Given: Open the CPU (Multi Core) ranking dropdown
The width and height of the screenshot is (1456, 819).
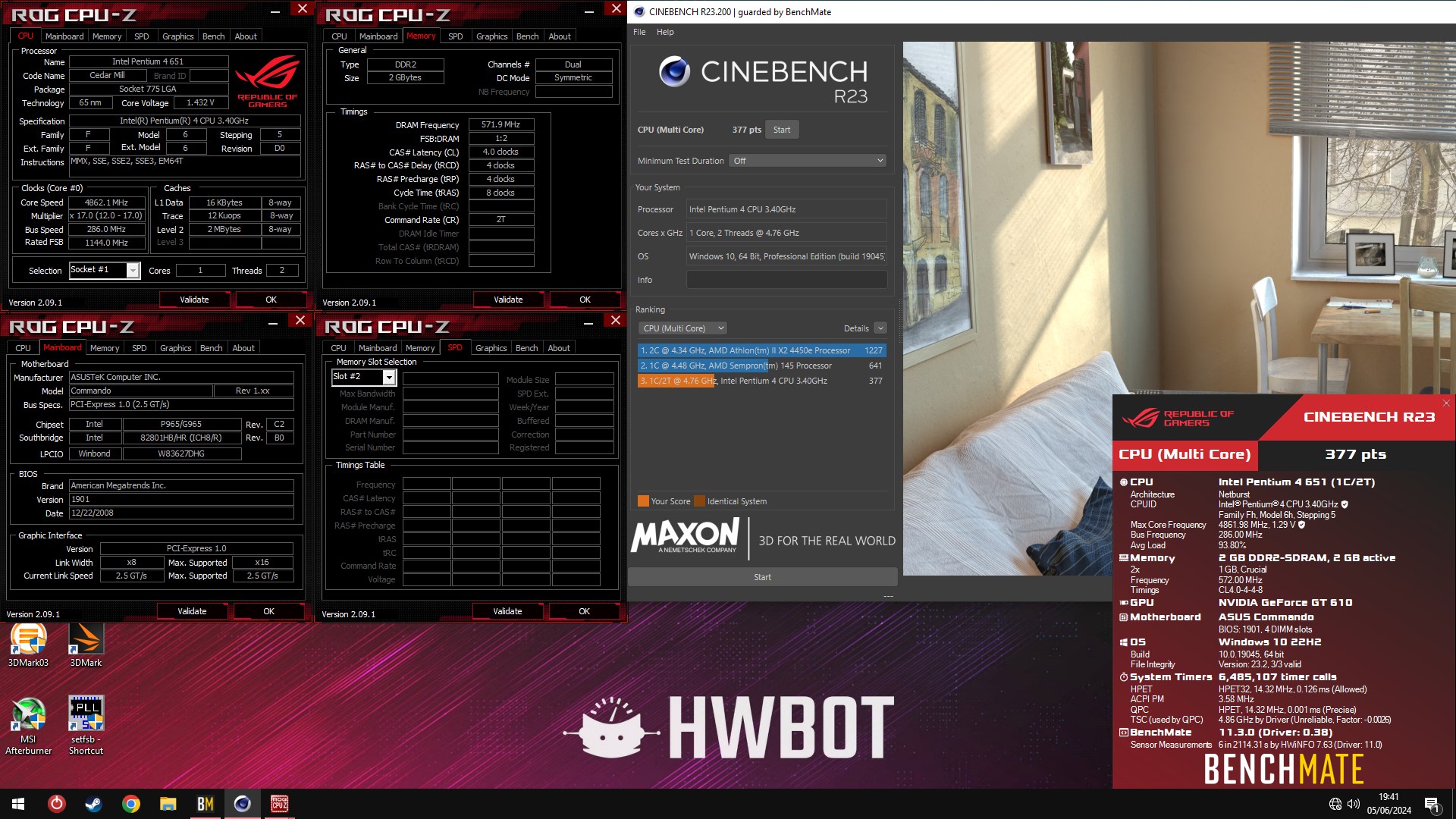Looking at the screenshot, I should [683, 328].
